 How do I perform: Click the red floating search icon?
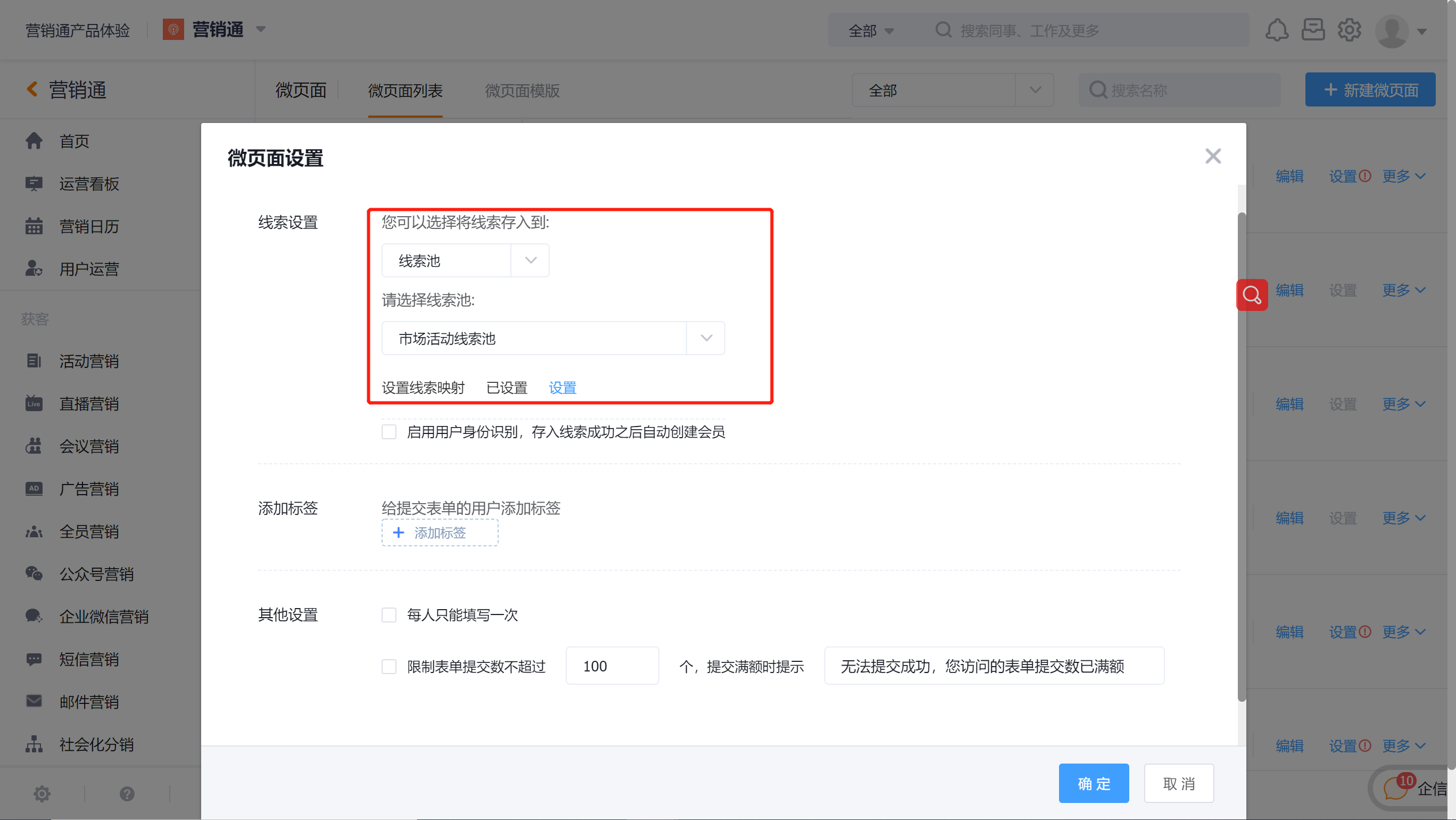point(1252,294)
